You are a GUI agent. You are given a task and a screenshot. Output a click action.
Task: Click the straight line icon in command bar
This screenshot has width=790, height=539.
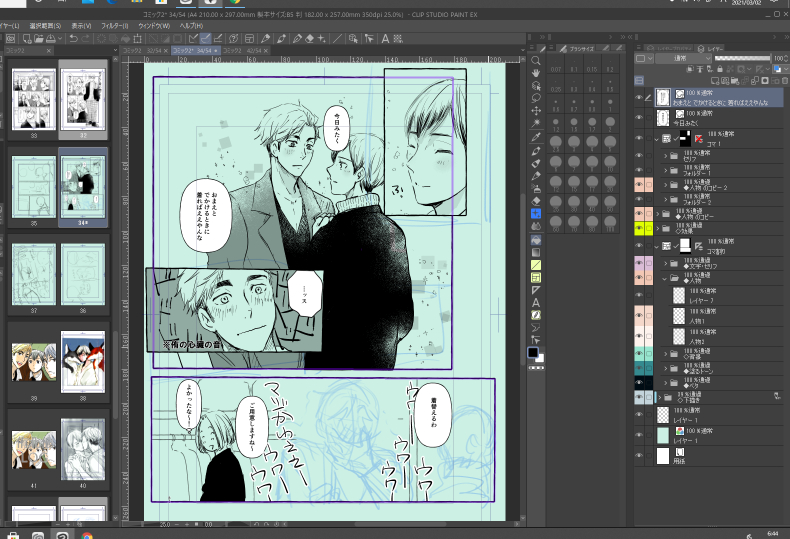tap(337, 38)
